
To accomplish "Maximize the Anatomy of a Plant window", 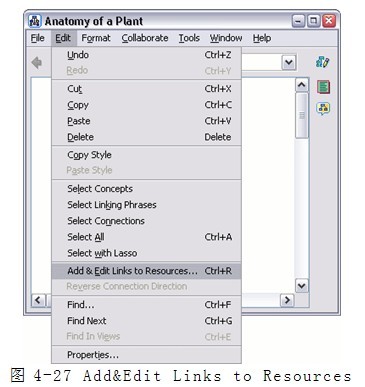I will pyautogui.click(x=313, y=21).
